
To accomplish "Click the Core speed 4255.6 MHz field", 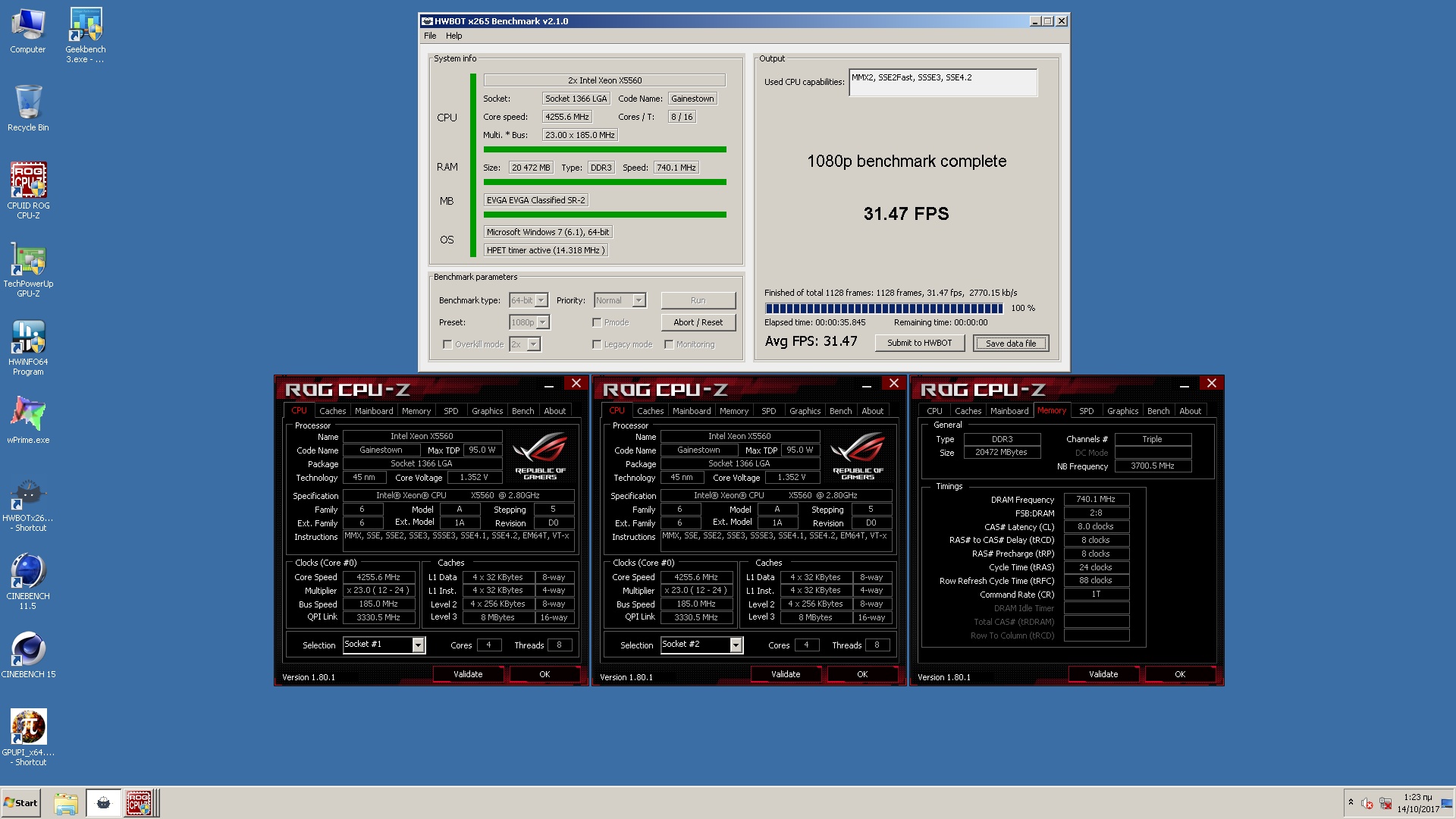I will (x=567, y=117).
